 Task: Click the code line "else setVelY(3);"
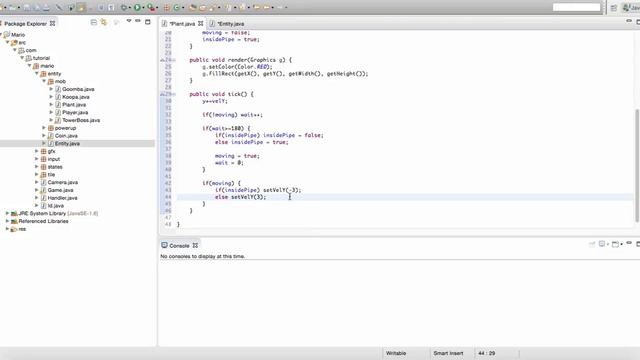point(240,197)
